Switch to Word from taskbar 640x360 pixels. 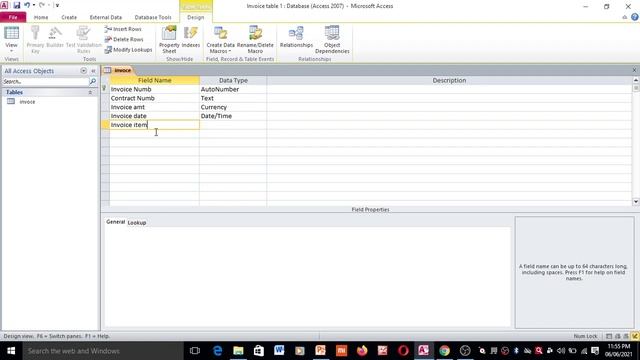279,351
